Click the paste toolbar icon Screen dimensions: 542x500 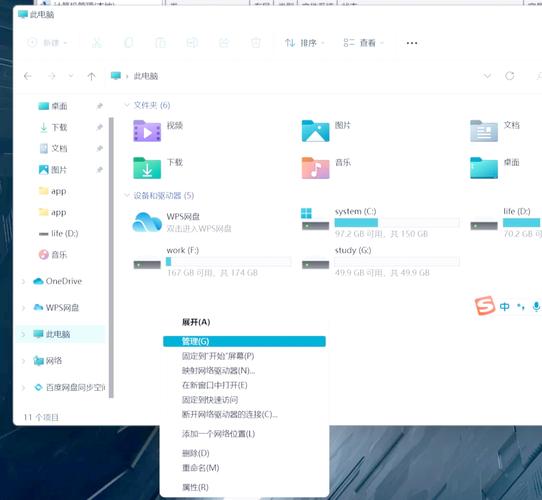[x=160, y=43]
